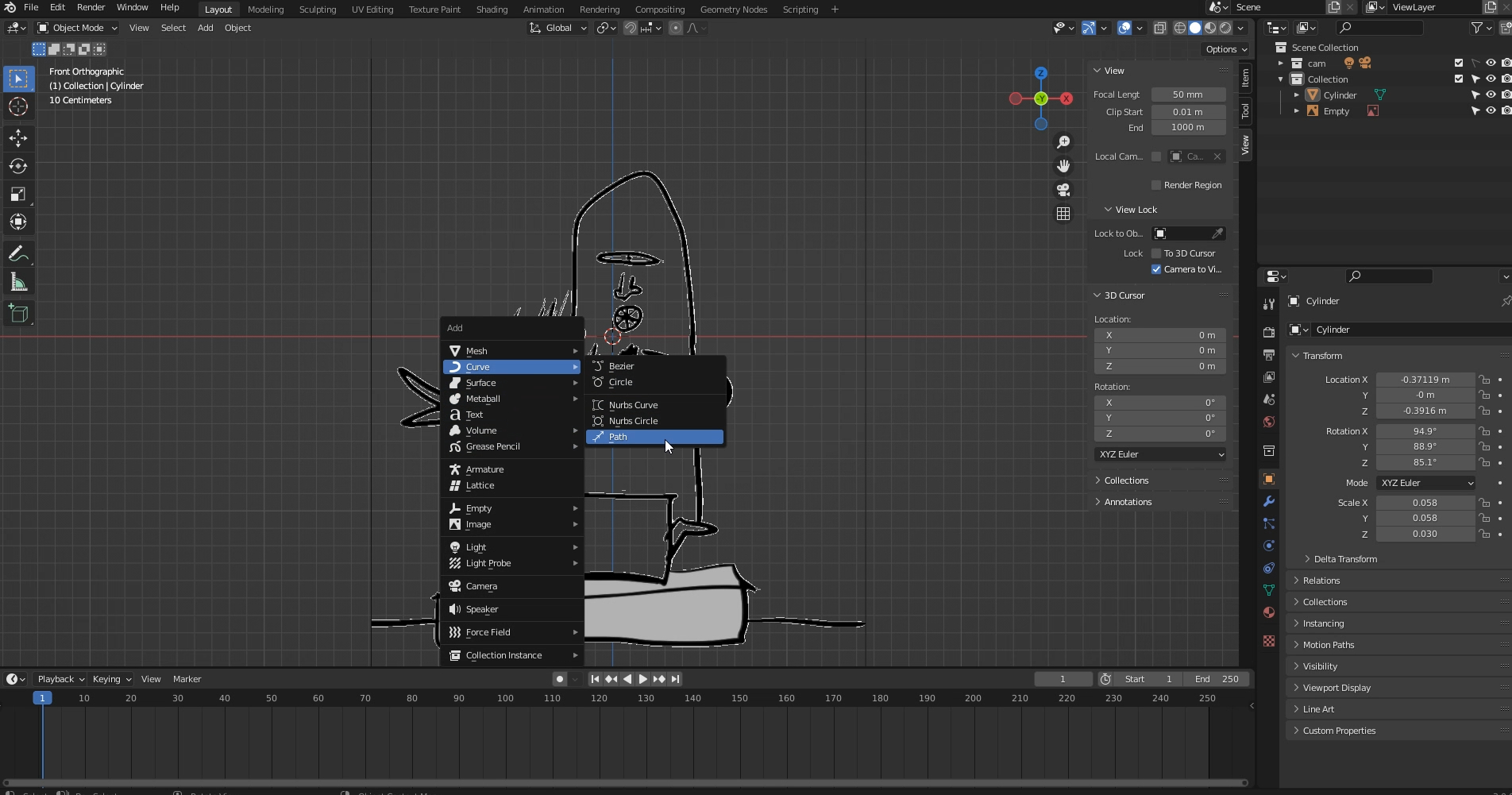Image resolution: width=1512 pixels, height=795 pixels.
Task: Toggle camera view in viewport
Action: 1063,190
